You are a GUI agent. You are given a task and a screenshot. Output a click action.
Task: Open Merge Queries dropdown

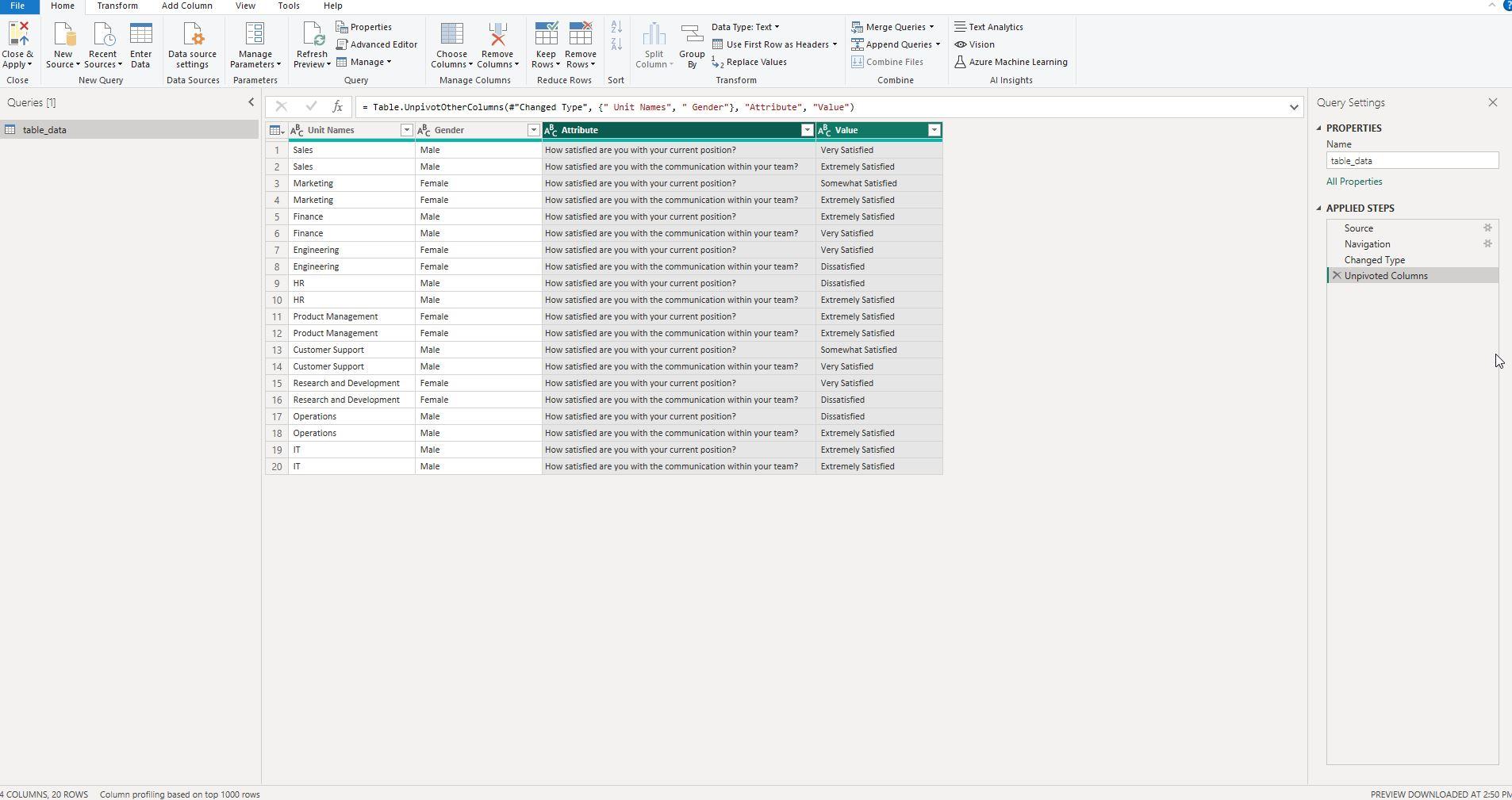(x=892, y=27)
